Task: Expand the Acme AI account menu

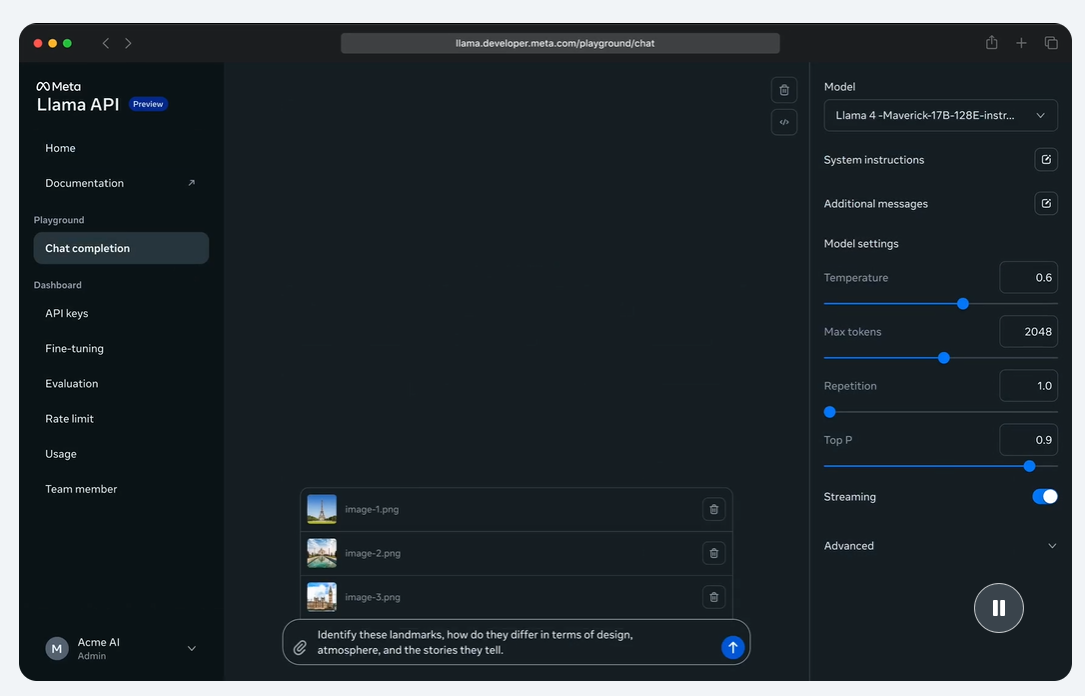Action: pyautogui.click(x=192, y=648)
